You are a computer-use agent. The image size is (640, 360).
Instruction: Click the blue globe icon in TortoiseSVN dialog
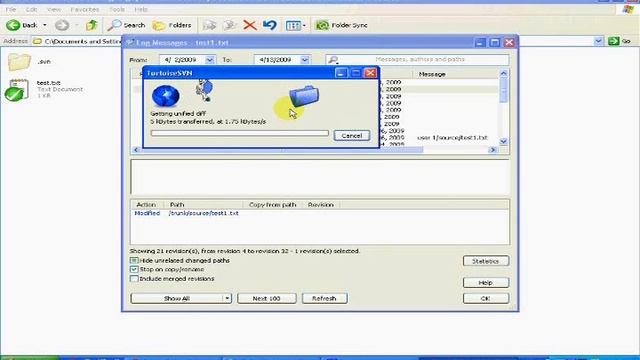(x=166, y=96)
